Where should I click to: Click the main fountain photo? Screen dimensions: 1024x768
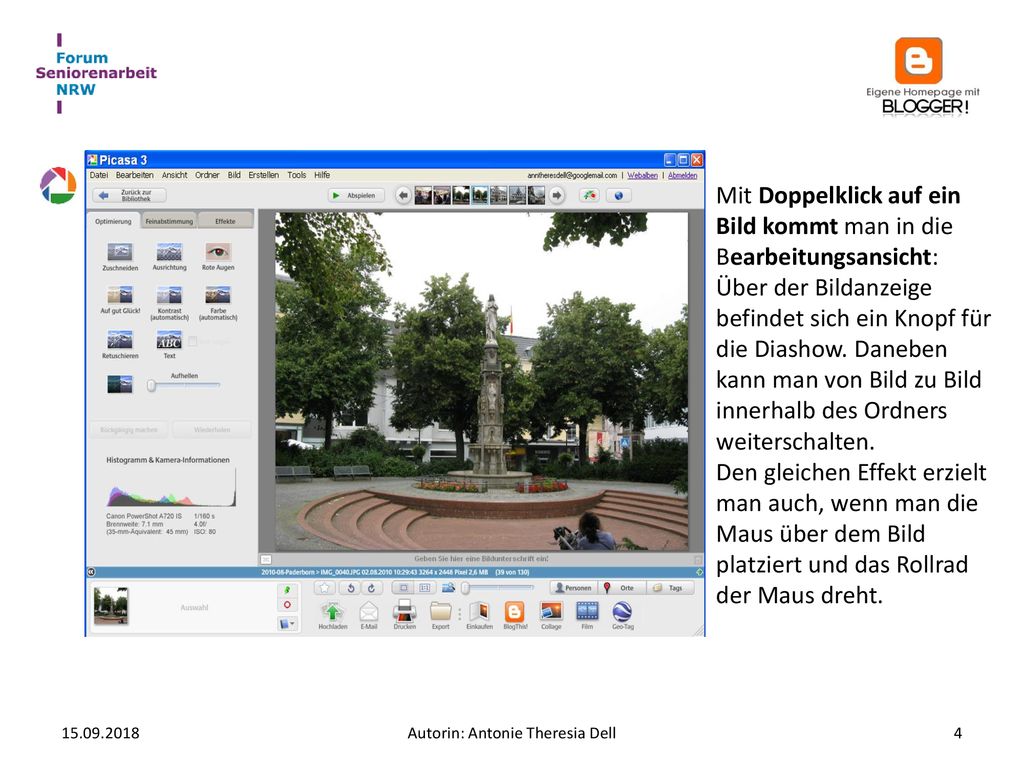click(481, 381)
